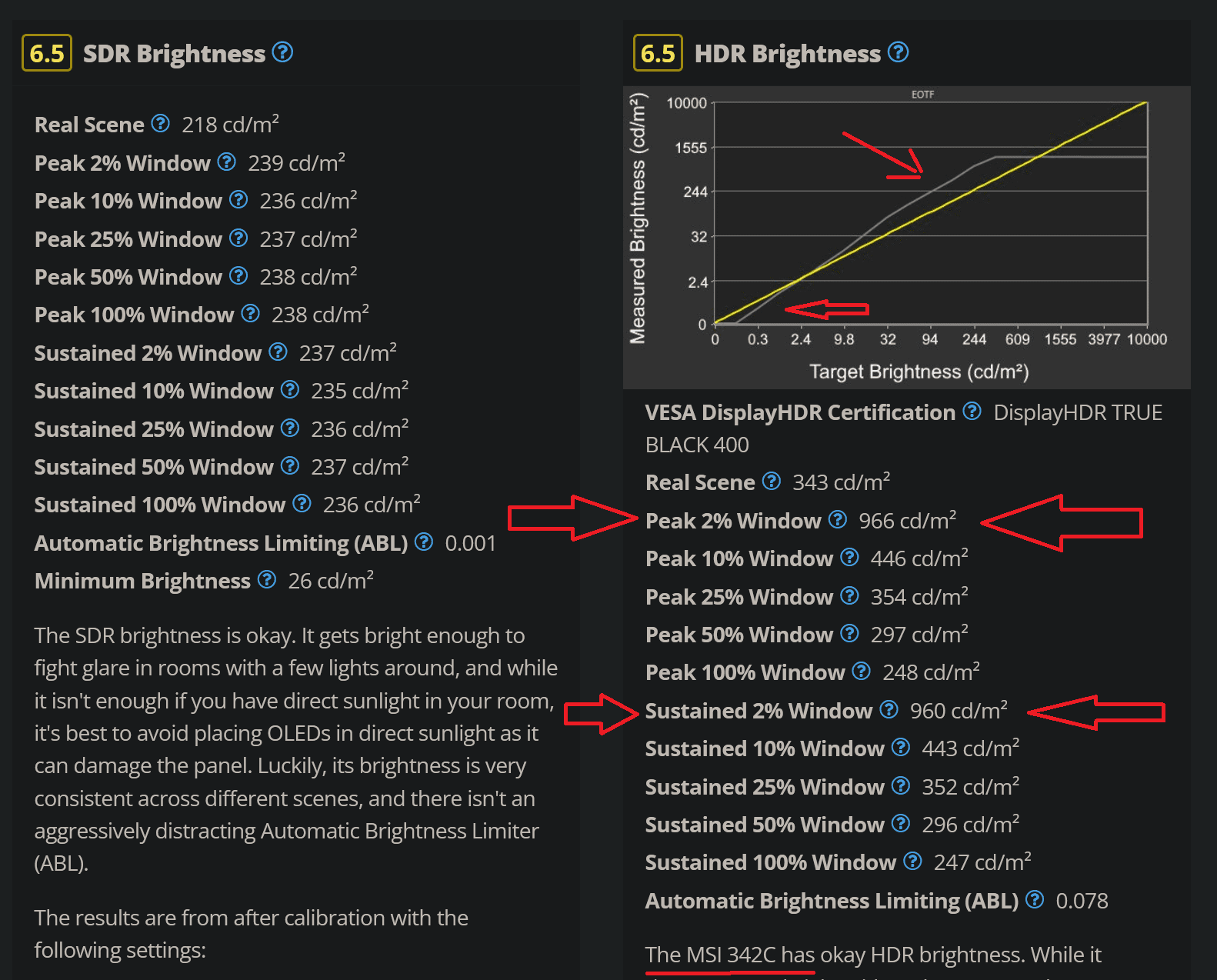Image resolution: width=1217 pixels, height=980 pixels.
Task: Click the SDR ABL value 0.001
Action: pos(471,543)
